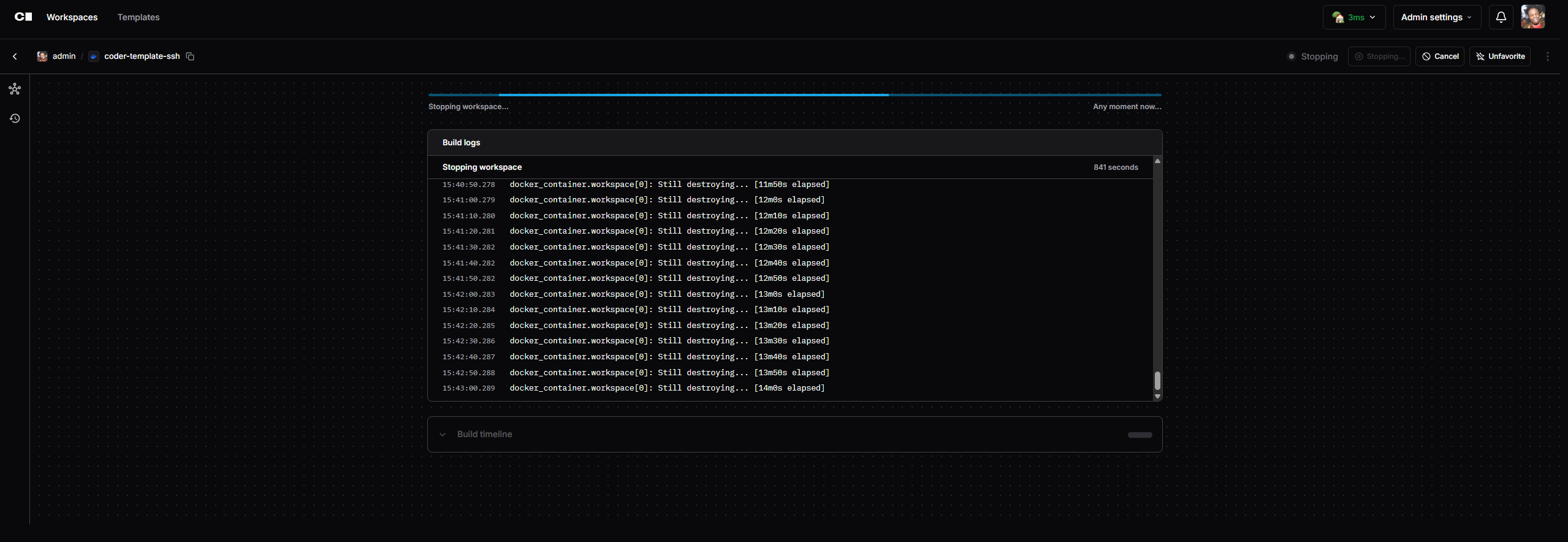Click the Stopping status indicator
Image resolution: width=1568 pixels, height=542 pixels.
point(1313,56)
